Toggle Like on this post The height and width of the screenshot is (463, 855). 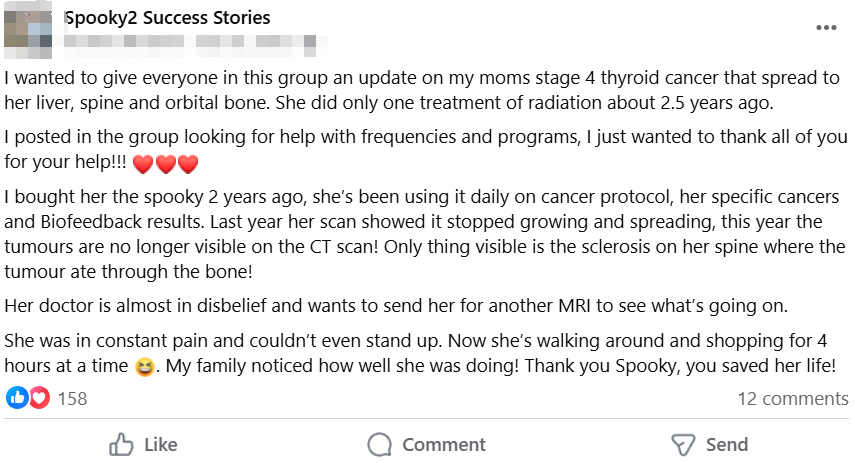[143, 445]
